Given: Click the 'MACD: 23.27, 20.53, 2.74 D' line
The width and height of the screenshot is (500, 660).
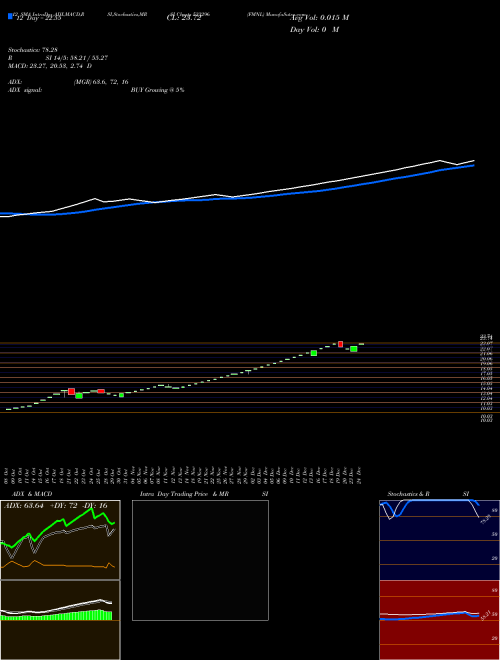Looking at the screenshot, I should point(50,66).
